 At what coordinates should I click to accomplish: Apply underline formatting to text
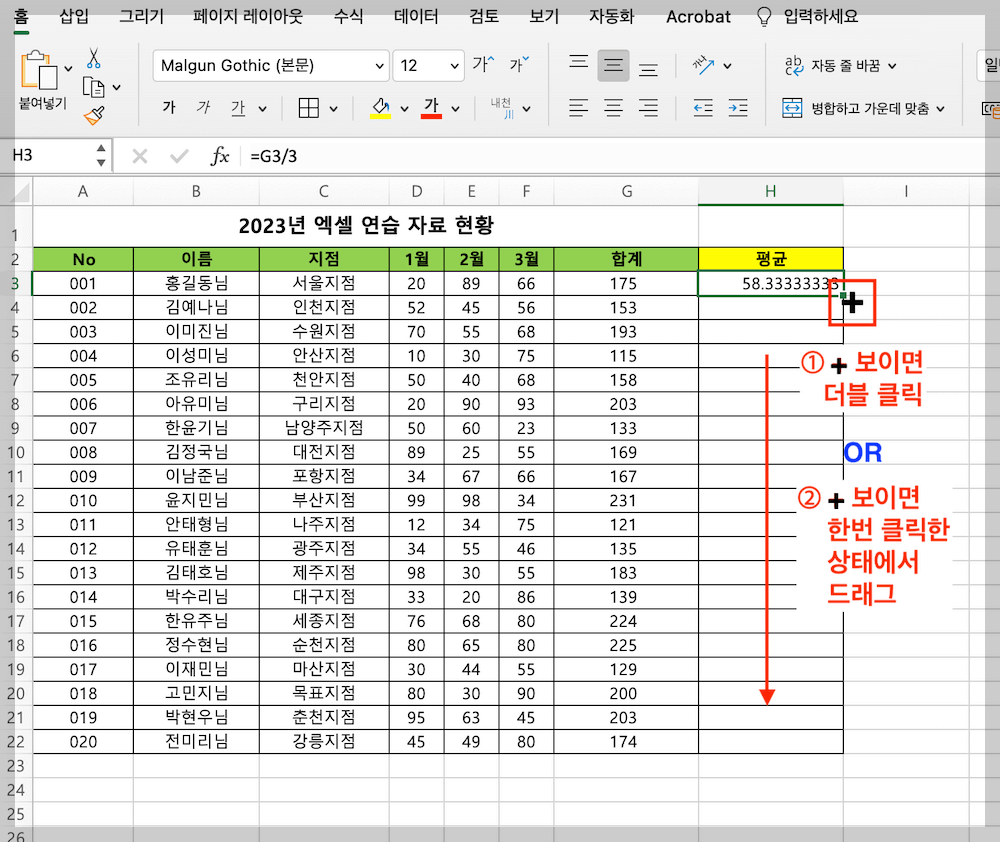[x=238, y=108]
